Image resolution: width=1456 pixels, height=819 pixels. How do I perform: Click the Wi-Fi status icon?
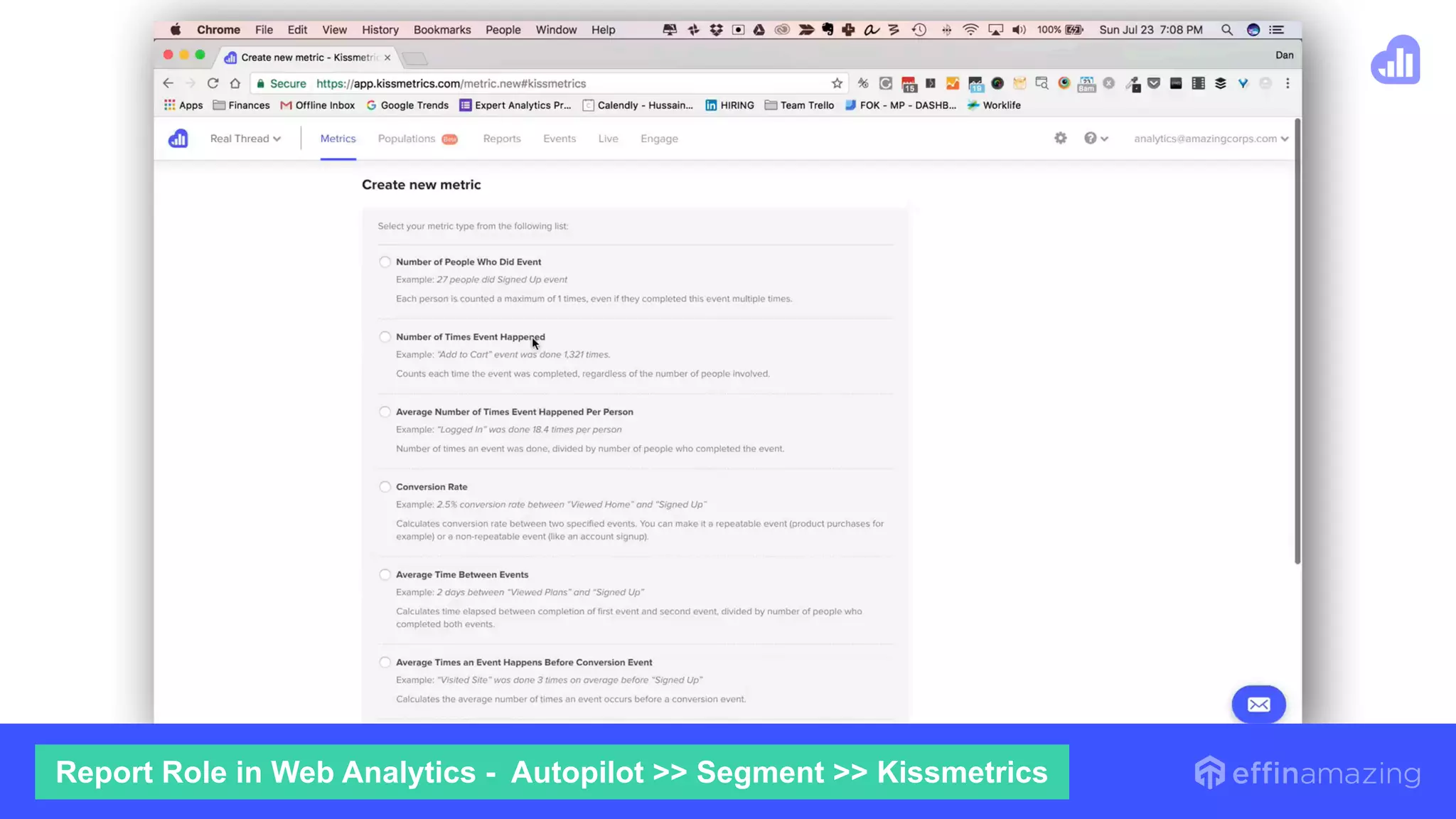[970, 30]
